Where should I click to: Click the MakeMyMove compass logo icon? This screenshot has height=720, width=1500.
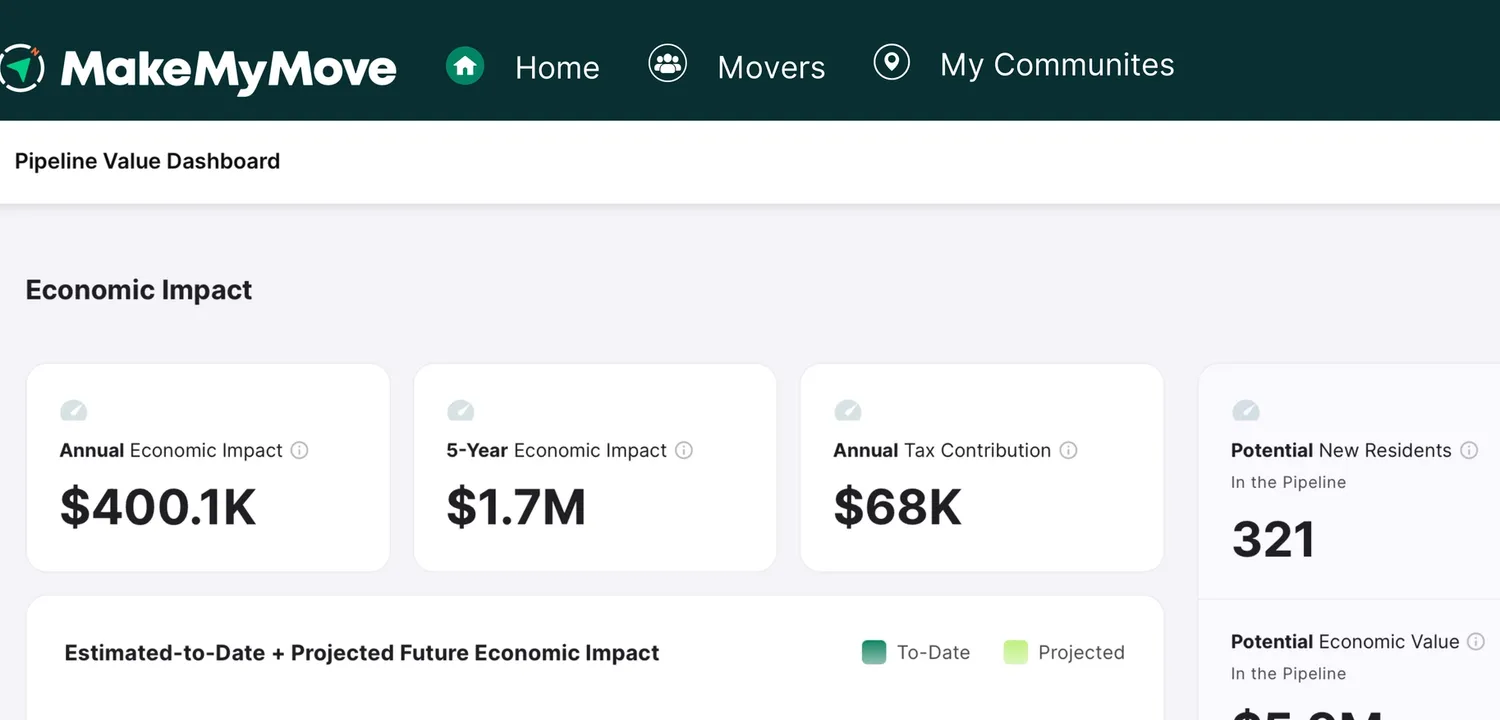click(20, 67)
